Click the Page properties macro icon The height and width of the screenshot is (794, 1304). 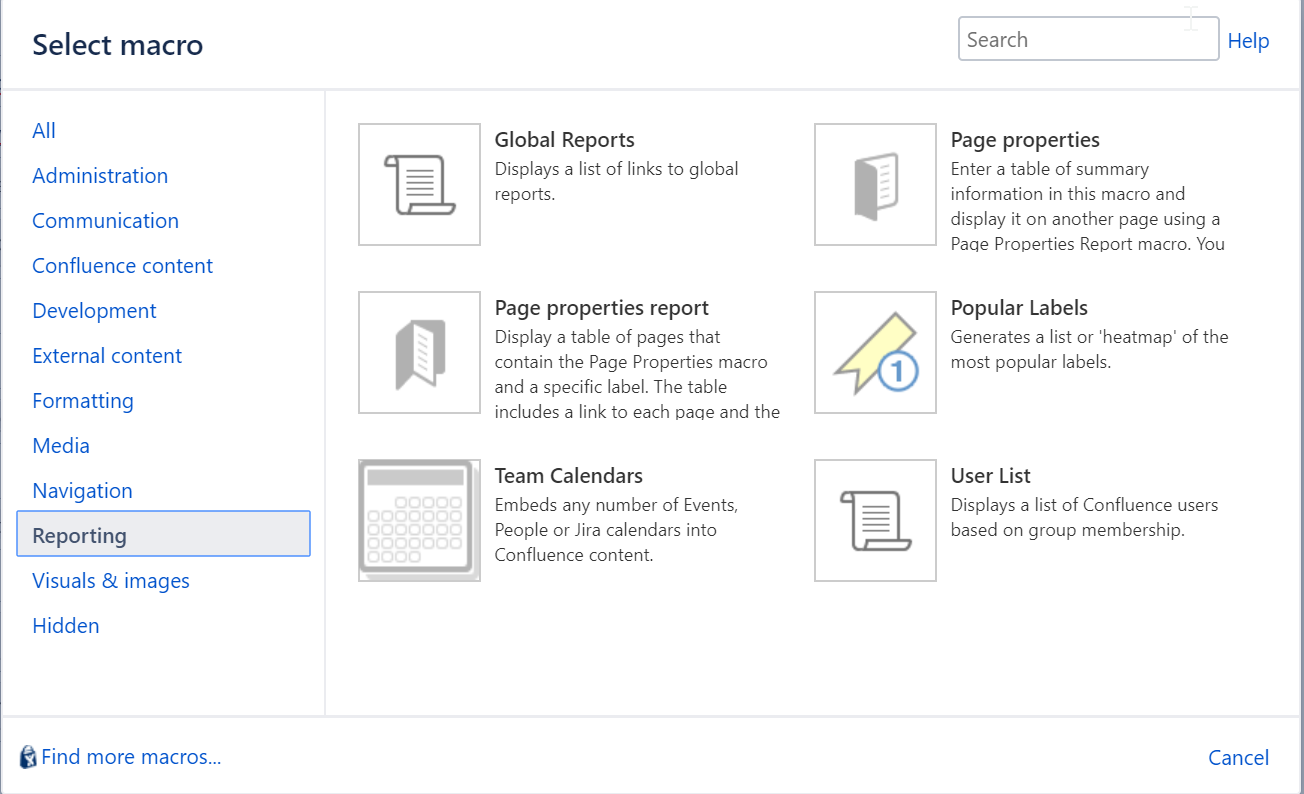875,184
